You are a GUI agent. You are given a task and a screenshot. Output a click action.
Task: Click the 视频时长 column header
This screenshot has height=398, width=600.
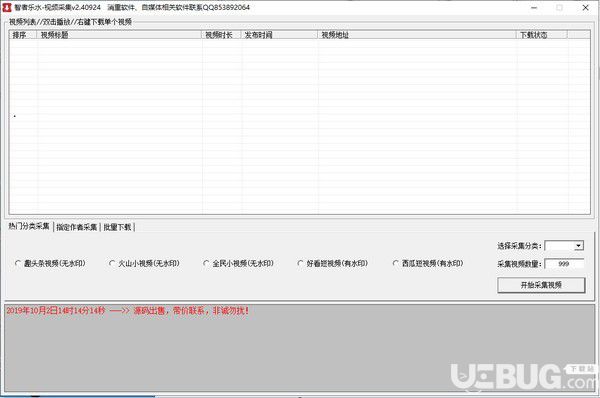(221, 35)
